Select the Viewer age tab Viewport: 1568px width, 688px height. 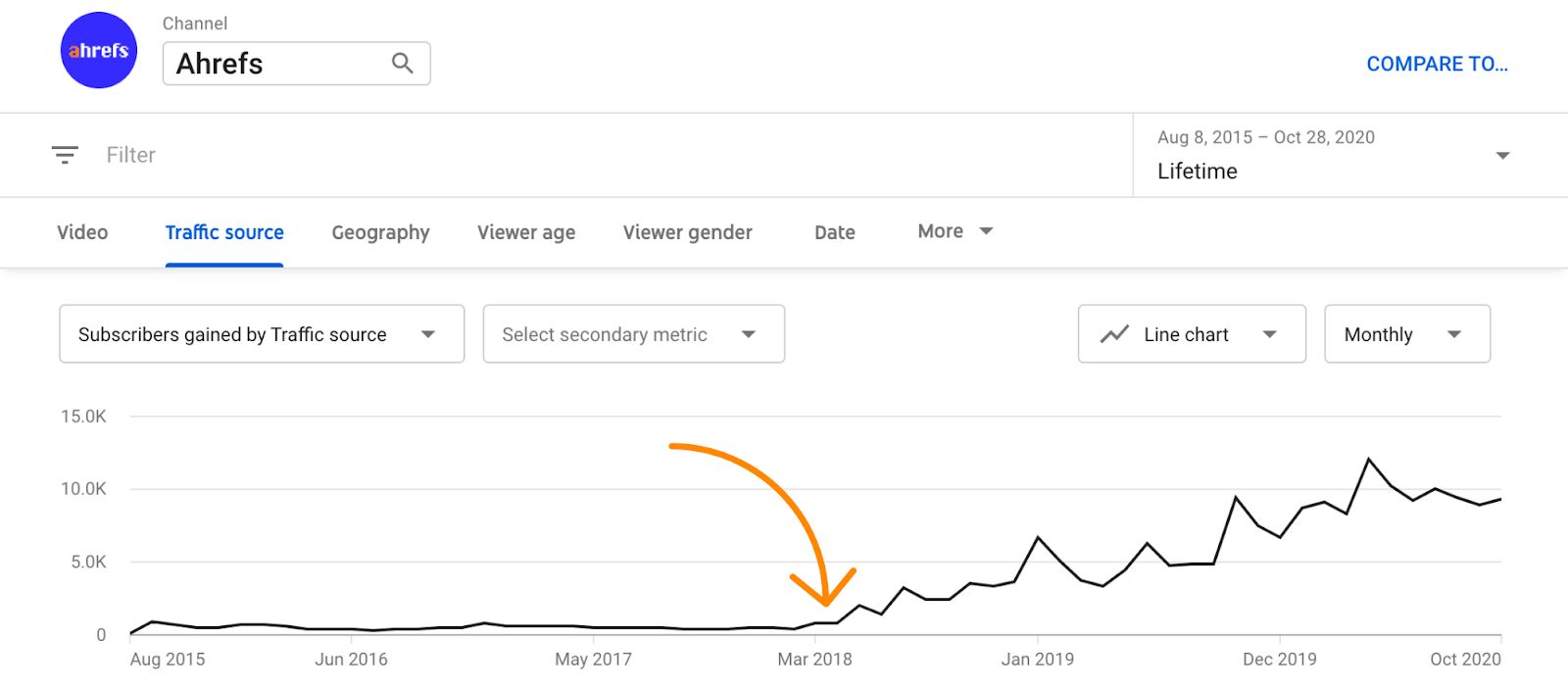(x=525, y=231)
